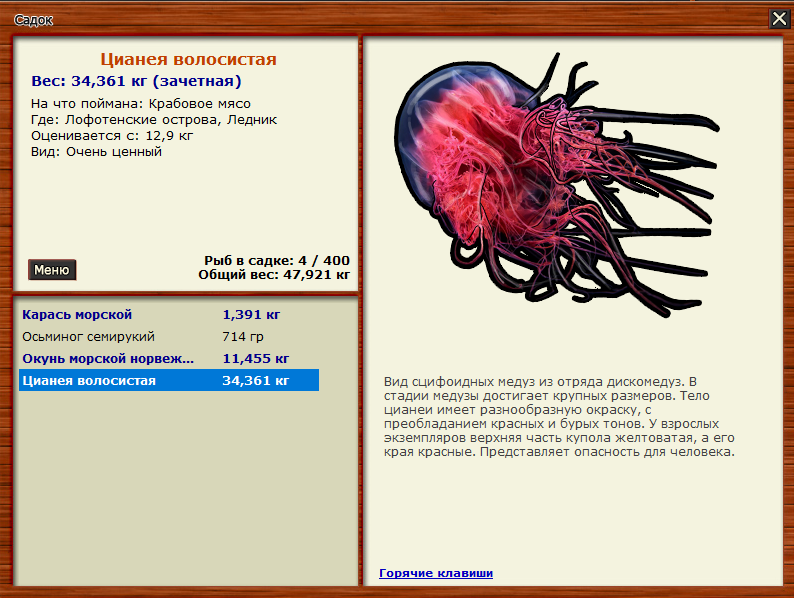Click the Оценивается с: 12,9 кг line
This screenshot has height=598, width=794.
click(x=112, y=136)
